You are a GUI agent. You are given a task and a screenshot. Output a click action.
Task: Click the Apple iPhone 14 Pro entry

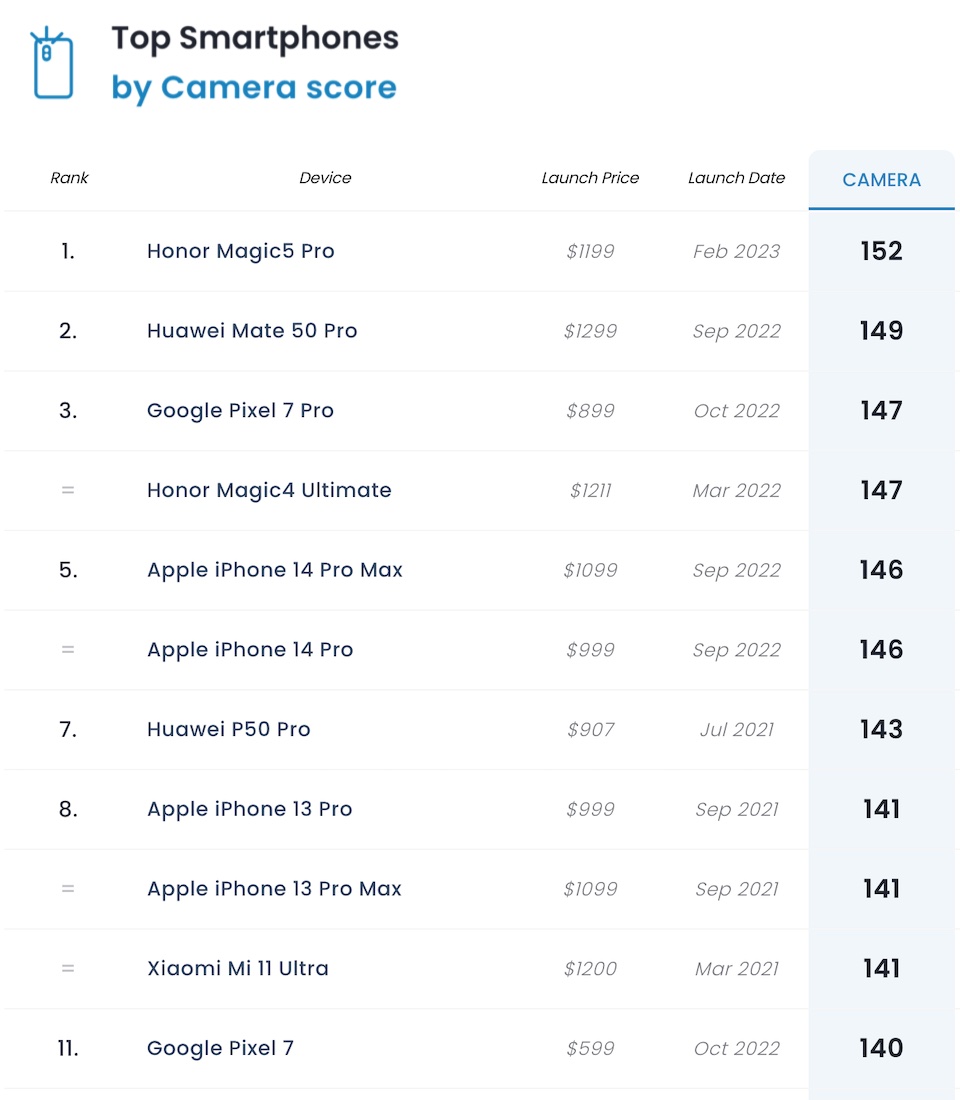coord(250,650)
